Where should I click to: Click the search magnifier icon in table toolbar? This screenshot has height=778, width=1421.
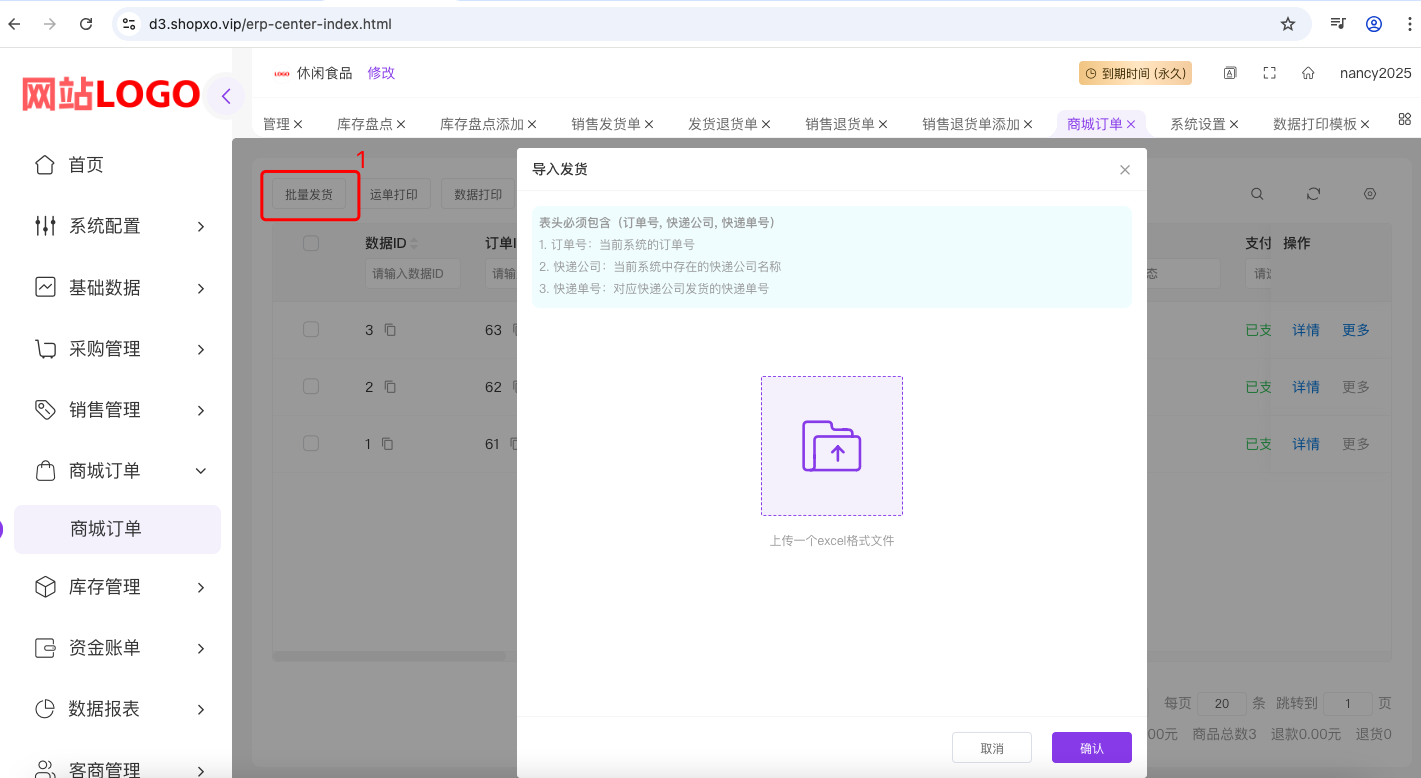coord(1257,194)
